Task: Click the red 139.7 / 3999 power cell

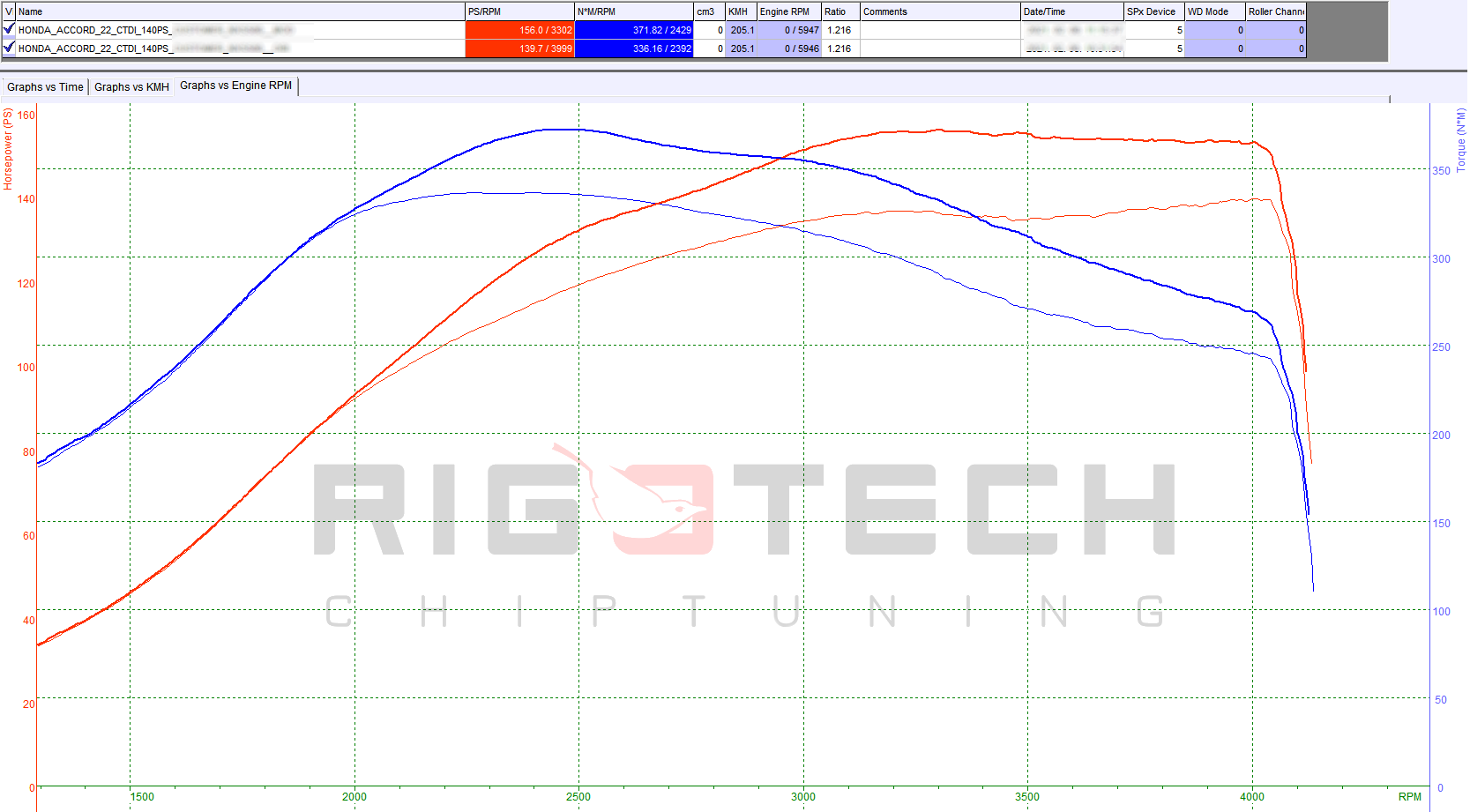Action: [x=519, y=48]
